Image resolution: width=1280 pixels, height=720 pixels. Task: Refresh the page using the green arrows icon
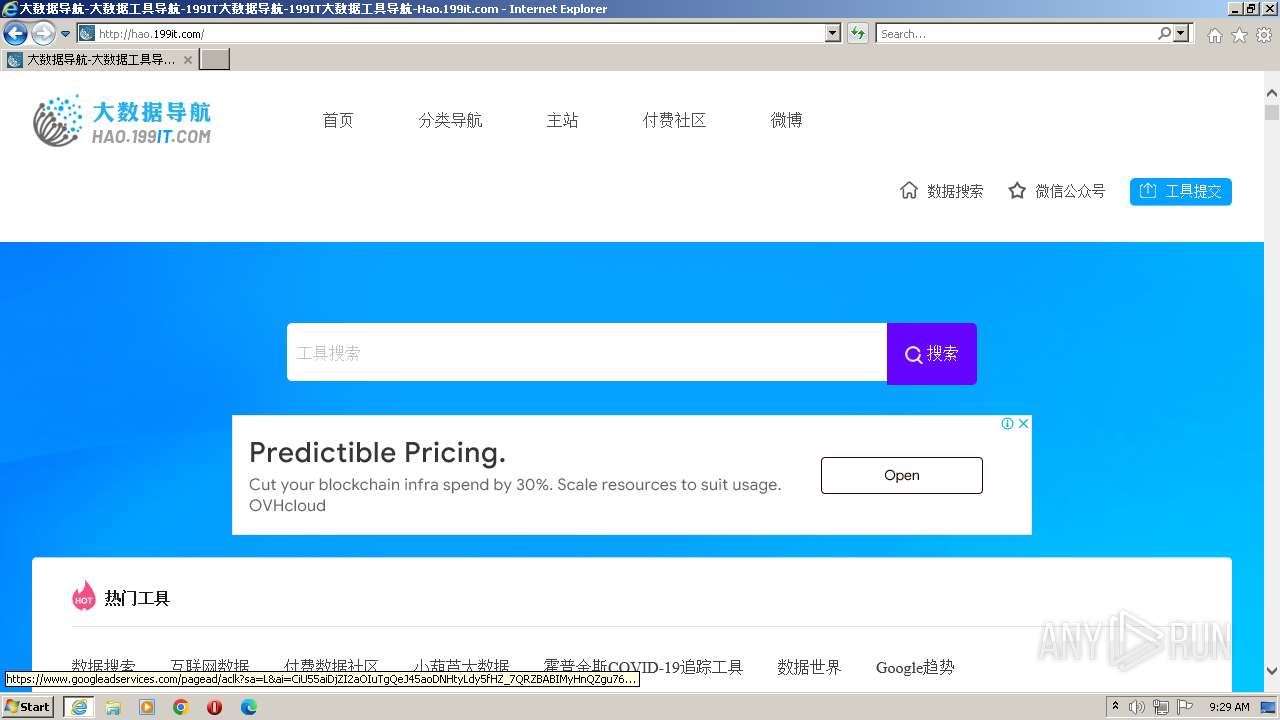coord(857,33)
